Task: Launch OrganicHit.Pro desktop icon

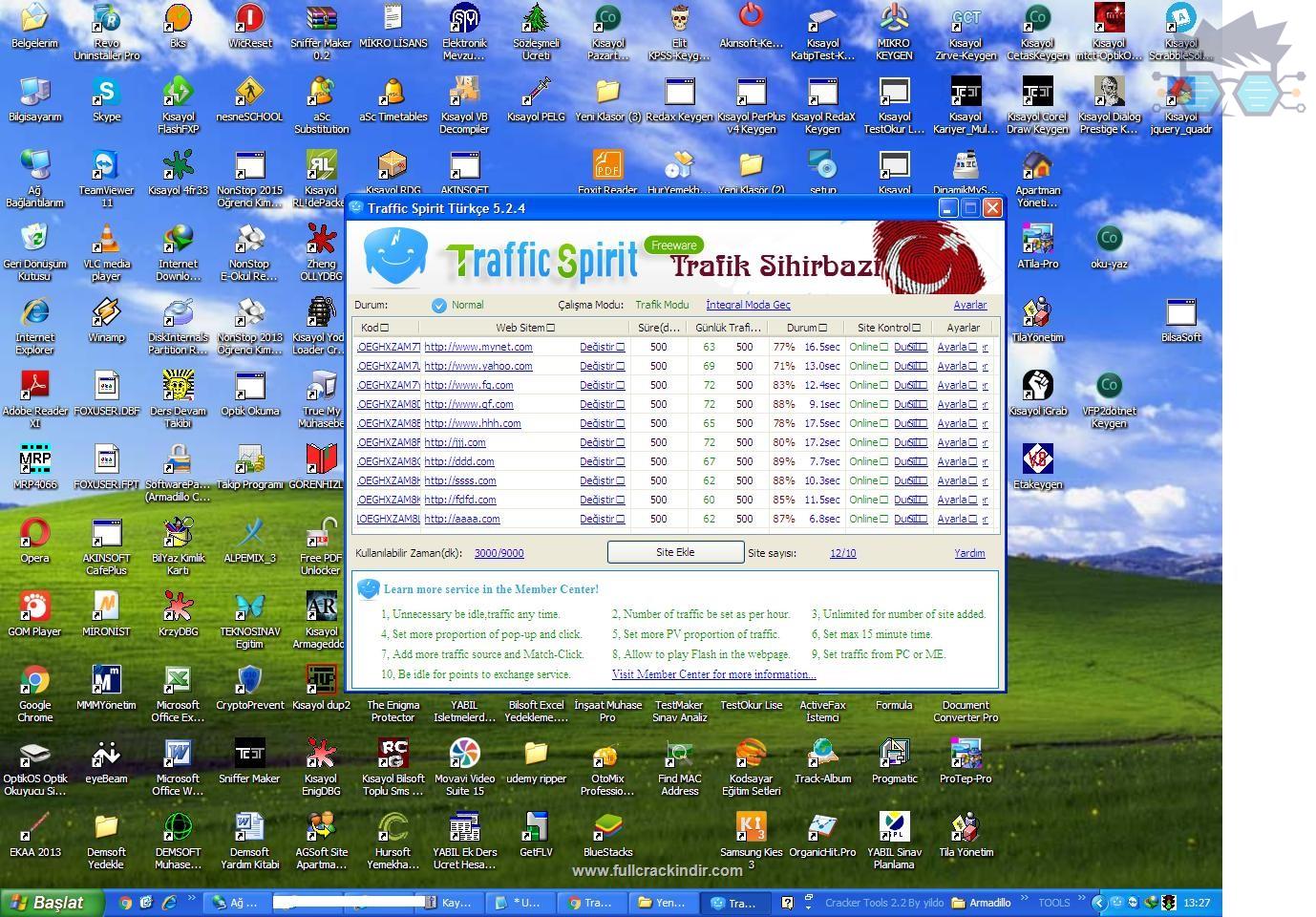Action: click(x=822, y=835)
